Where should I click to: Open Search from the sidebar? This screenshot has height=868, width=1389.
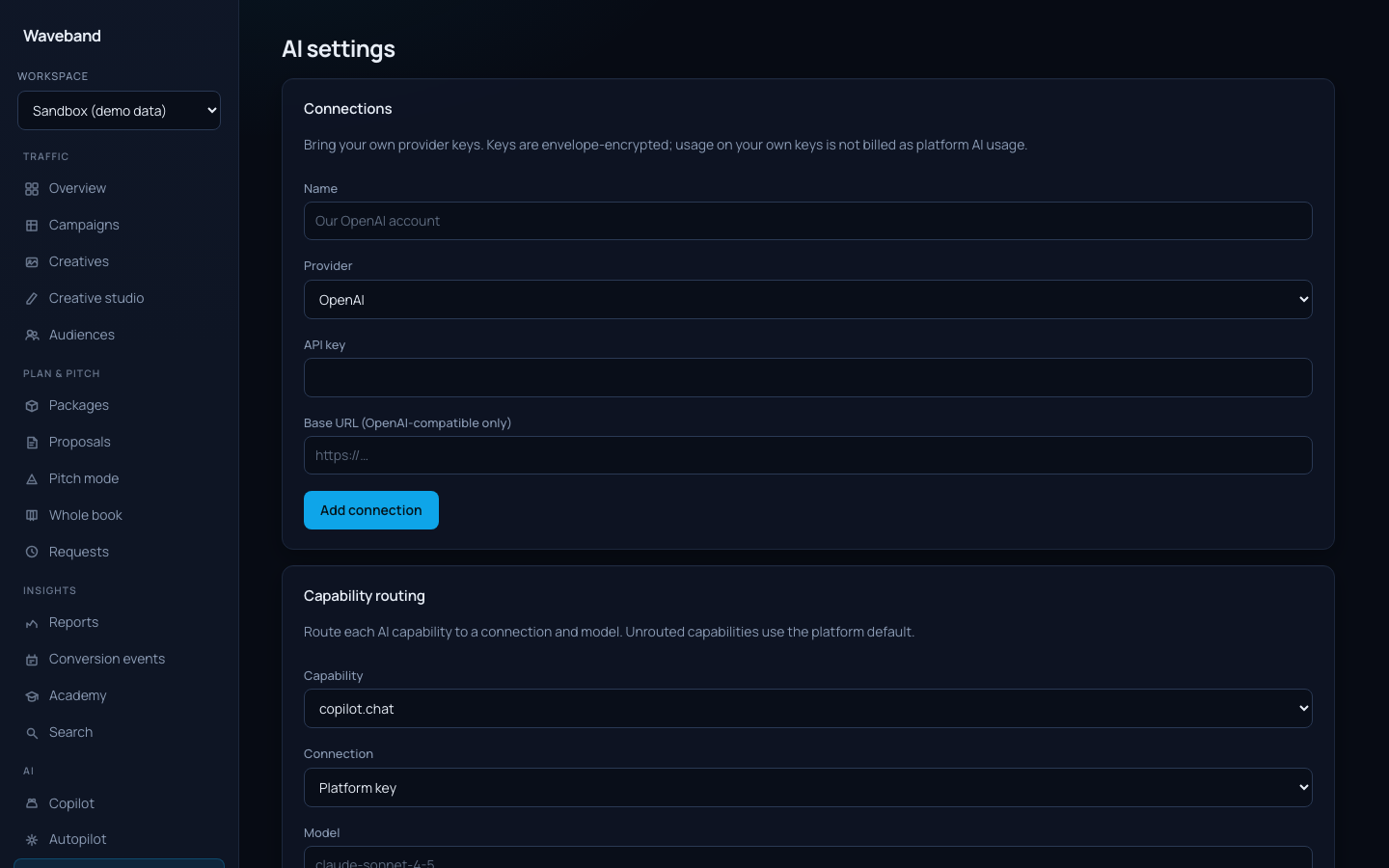pos(119,732)
